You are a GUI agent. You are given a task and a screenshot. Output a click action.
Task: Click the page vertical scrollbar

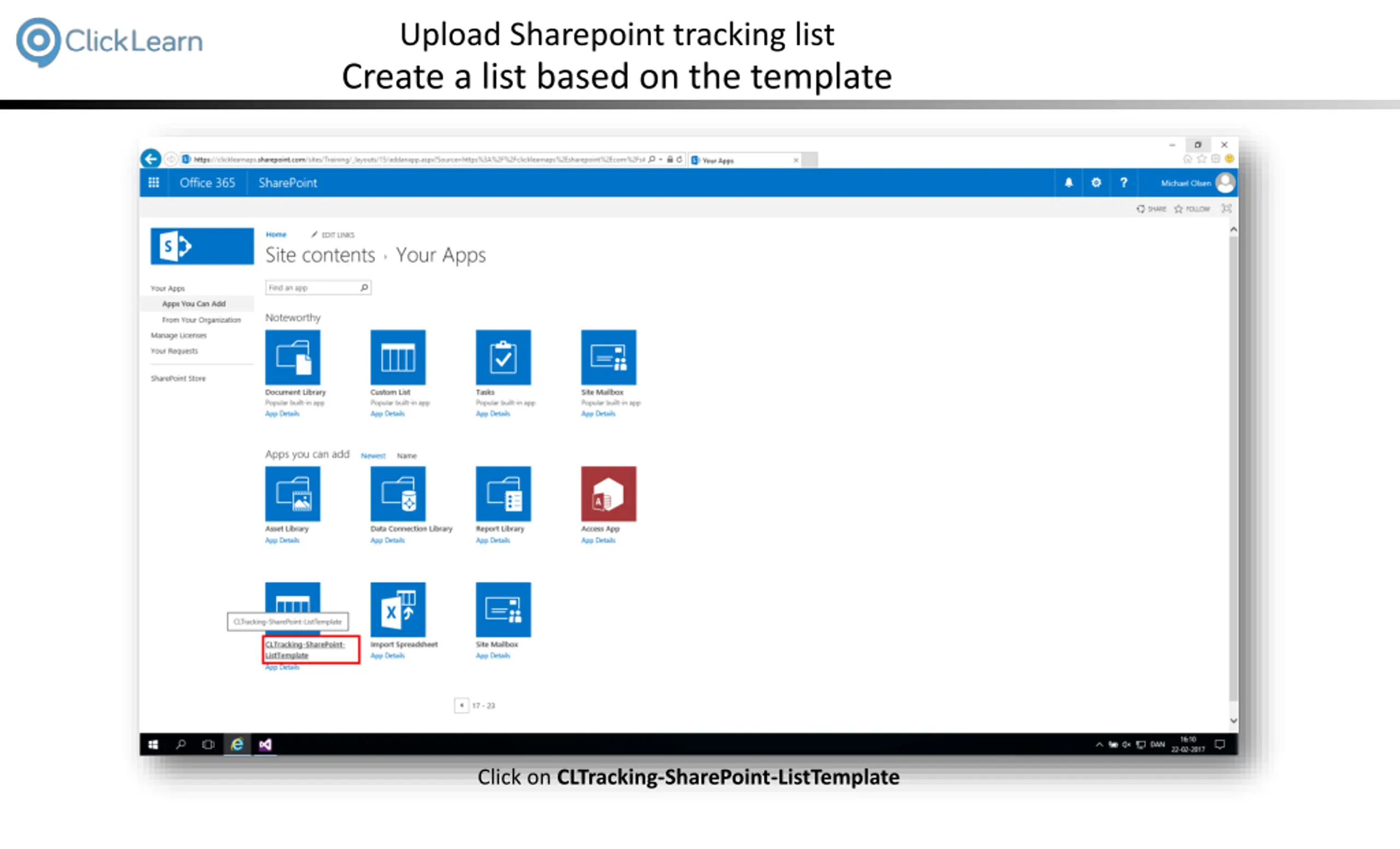coord(1233,468)
